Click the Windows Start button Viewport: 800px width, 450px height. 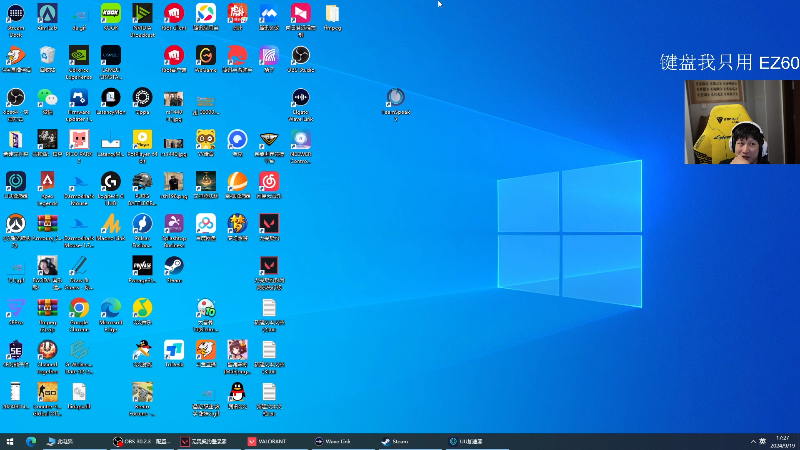click(10, 441)
